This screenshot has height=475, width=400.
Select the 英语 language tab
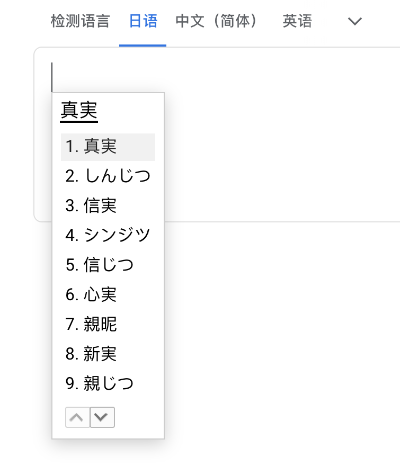click(297, 21)
